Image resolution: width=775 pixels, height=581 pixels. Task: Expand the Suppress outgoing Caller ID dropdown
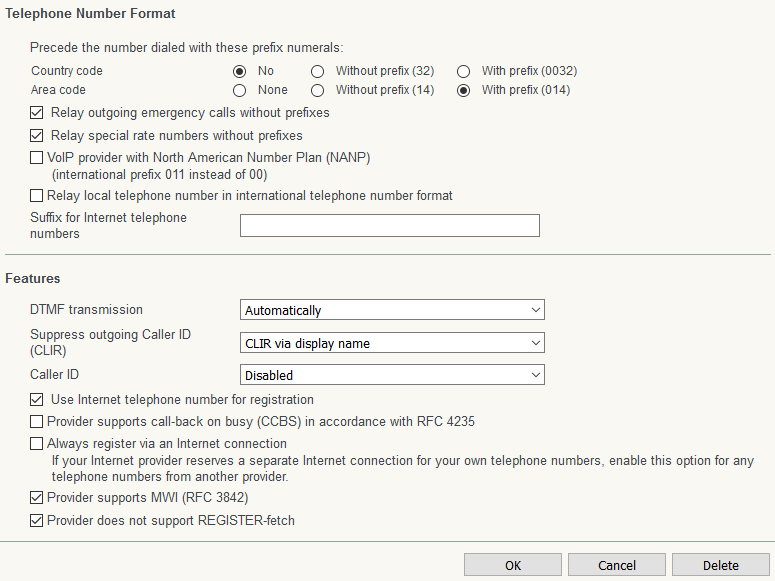[394, 343]
